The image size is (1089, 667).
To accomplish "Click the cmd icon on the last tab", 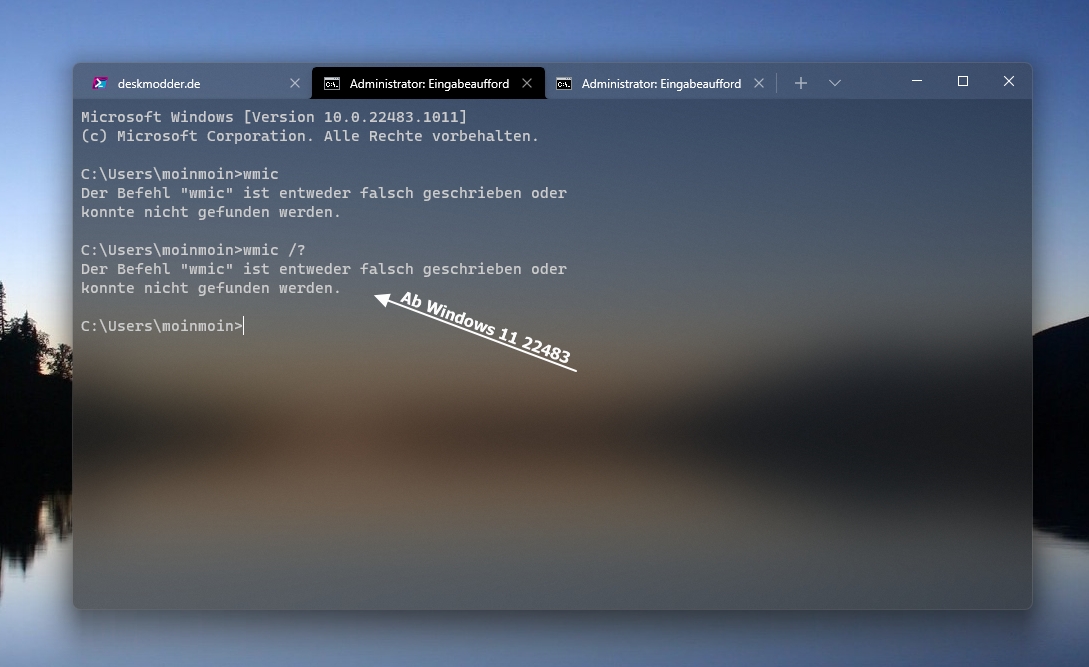I will 564,84.
